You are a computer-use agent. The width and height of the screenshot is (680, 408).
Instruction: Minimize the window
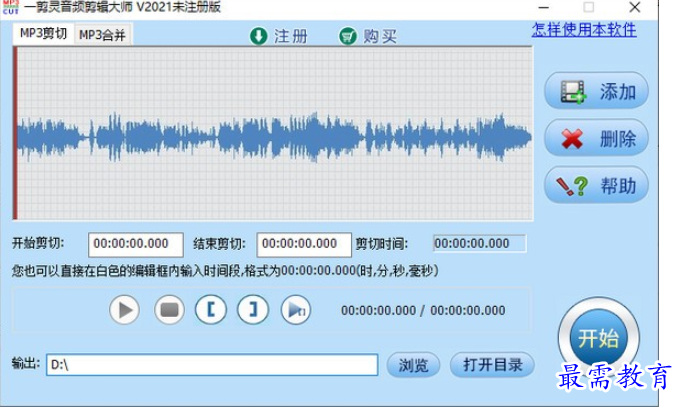544,7
